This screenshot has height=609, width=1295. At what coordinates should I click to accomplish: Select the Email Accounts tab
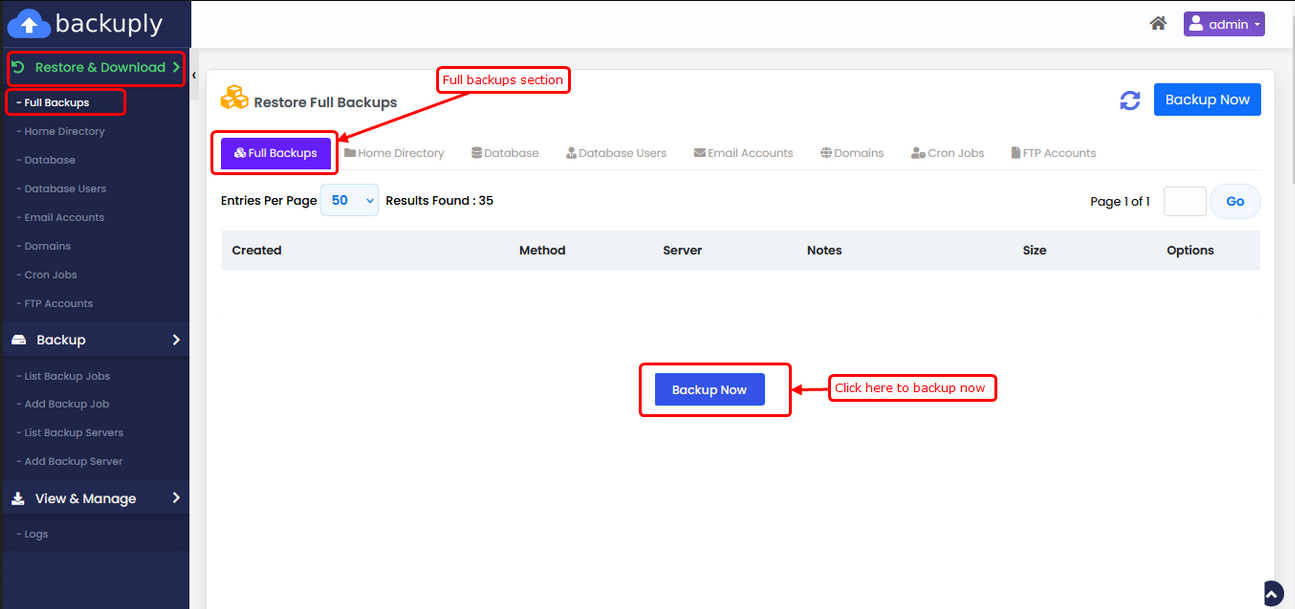pyautogui.click(x=743, y=154)
